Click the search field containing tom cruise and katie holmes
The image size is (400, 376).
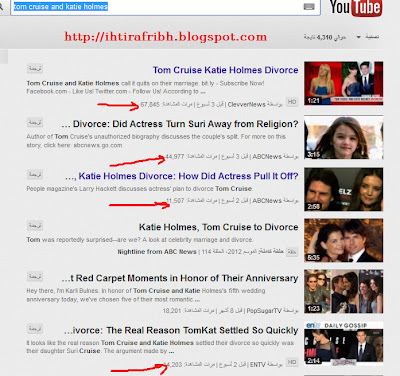point(165,7)
